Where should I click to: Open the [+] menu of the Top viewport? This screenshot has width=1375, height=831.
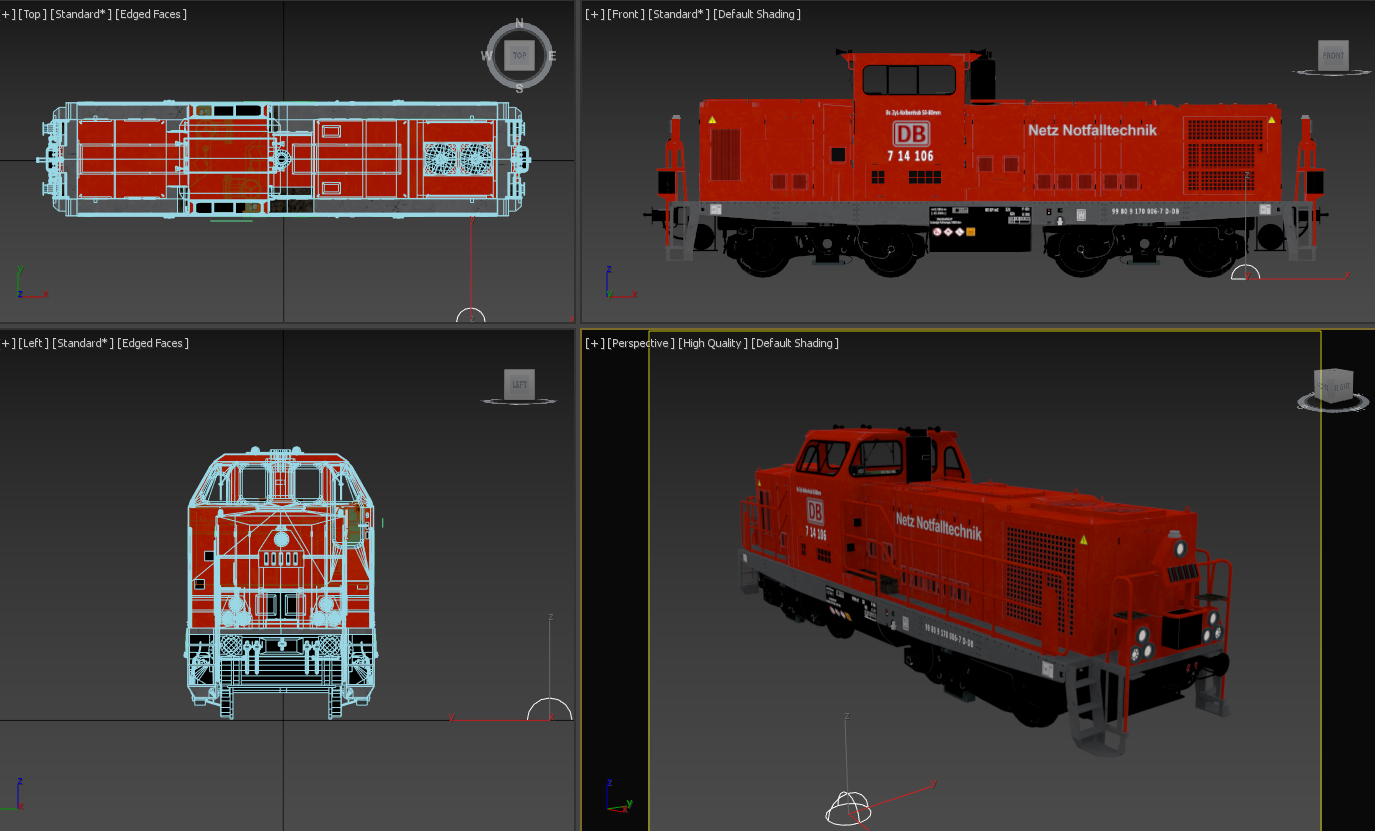(x=8, y=14)
